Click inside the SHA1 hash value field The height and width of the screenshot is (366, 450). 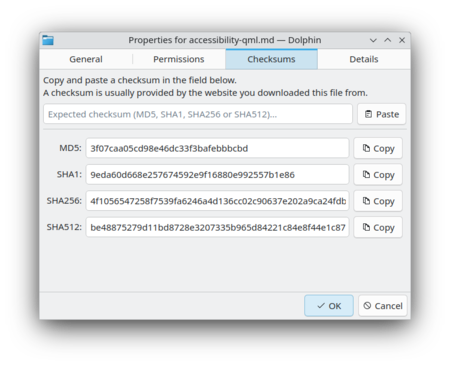217,174
